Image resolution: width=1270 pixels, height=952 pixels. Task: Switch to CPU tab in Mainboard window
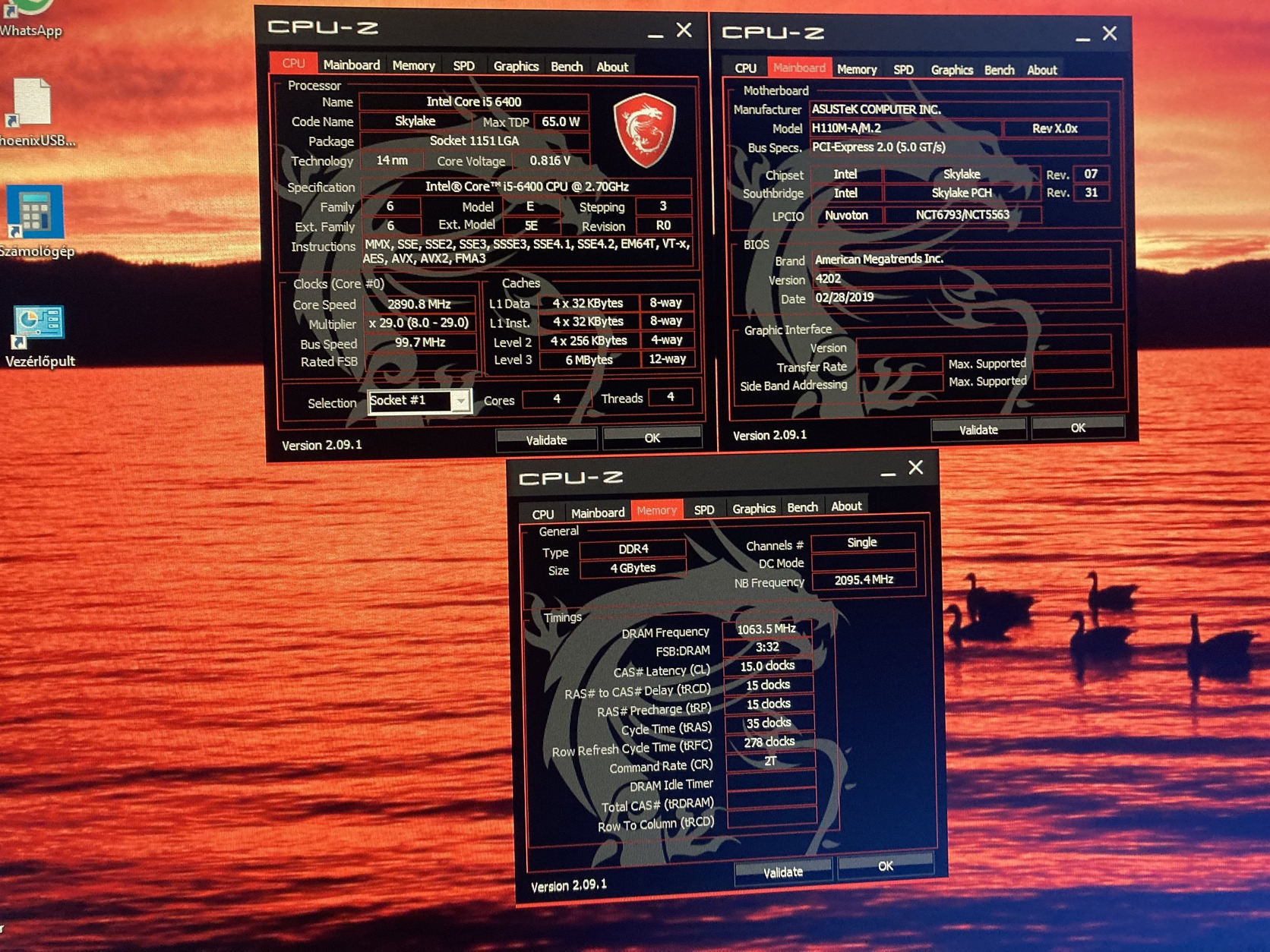[745, 68]
